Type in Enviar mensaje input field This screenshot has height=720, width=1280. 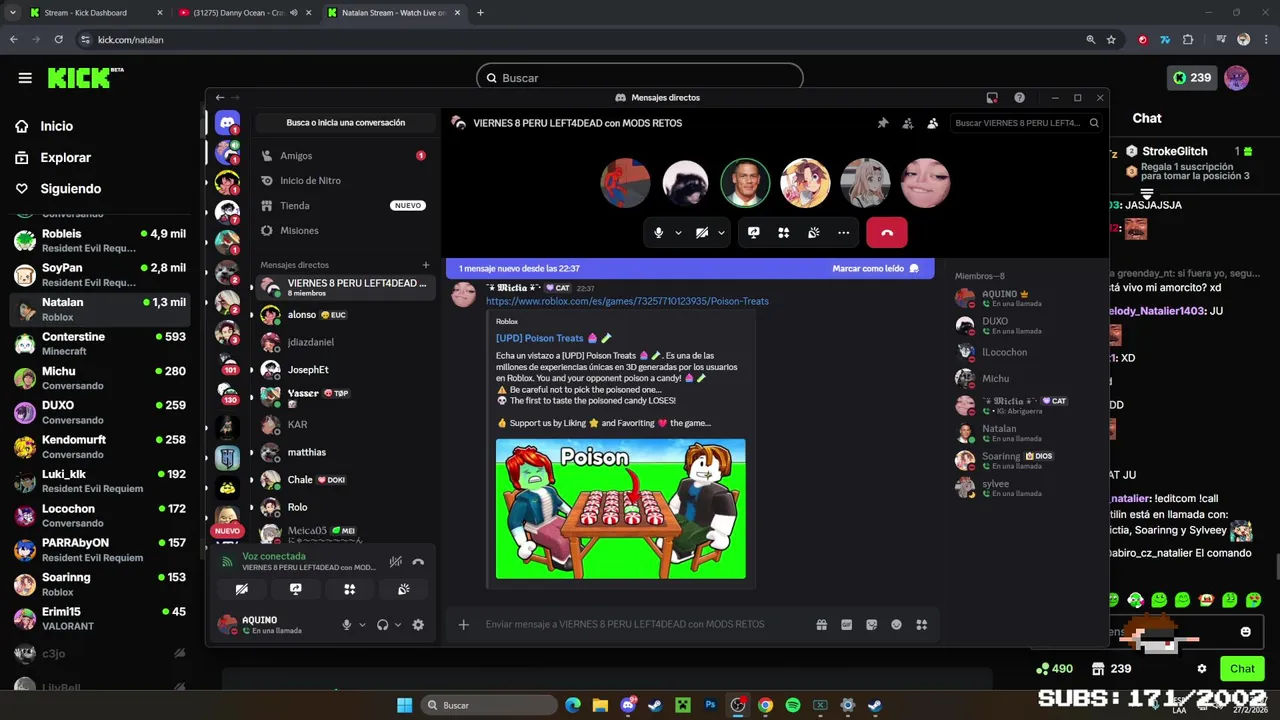[x=625, y=625]
